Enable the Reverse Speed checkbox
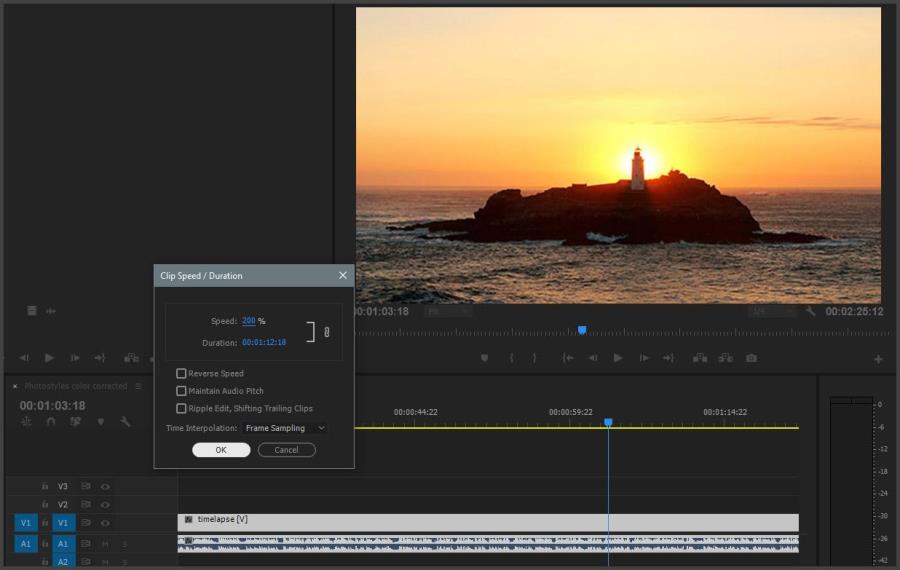Image resolution: width=900 pixels, height=570 pixels. tap(181, 374)
